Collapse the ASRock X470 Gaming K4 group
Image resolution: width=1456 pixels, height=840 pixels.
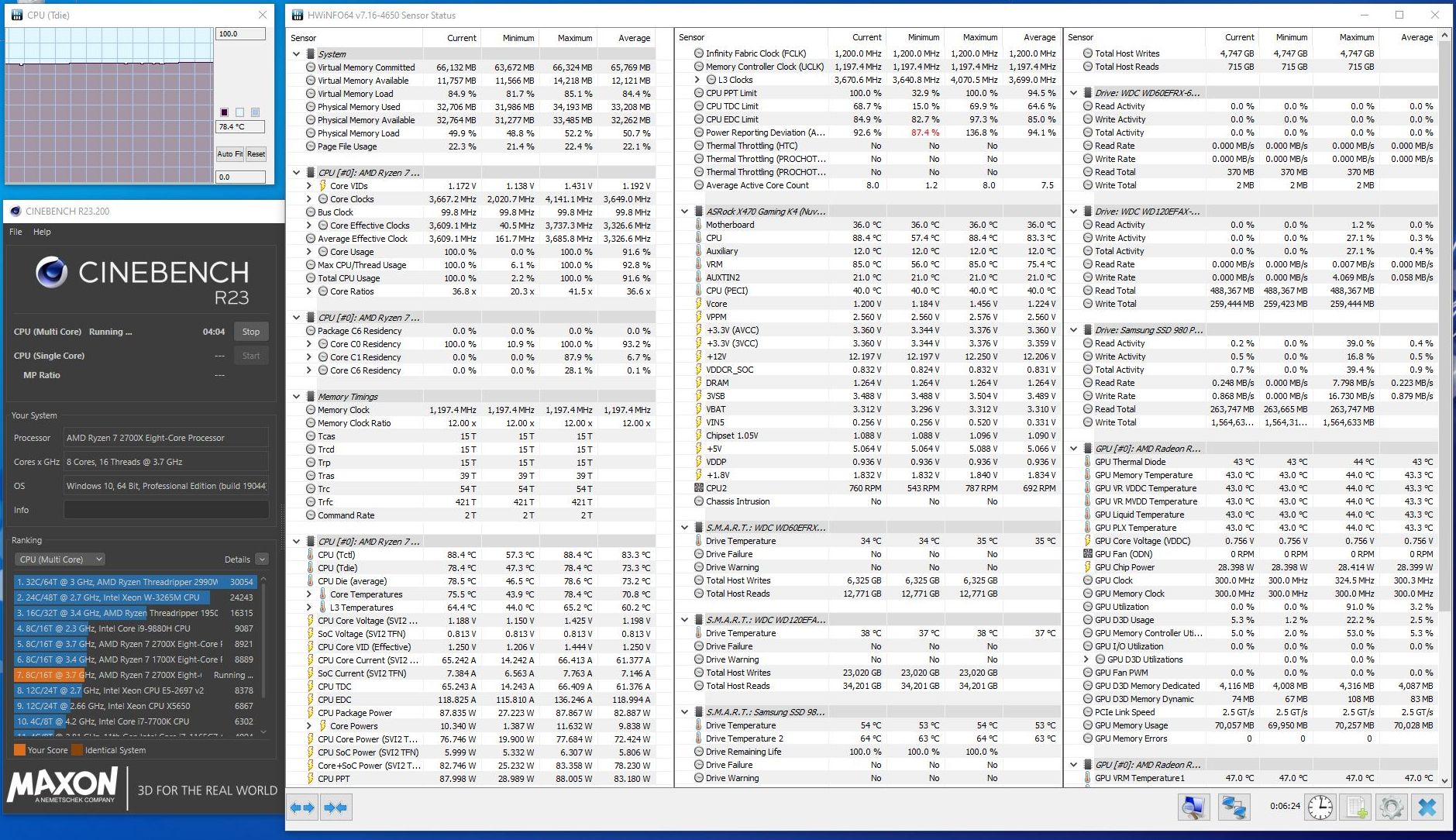(x=684, y=212)
